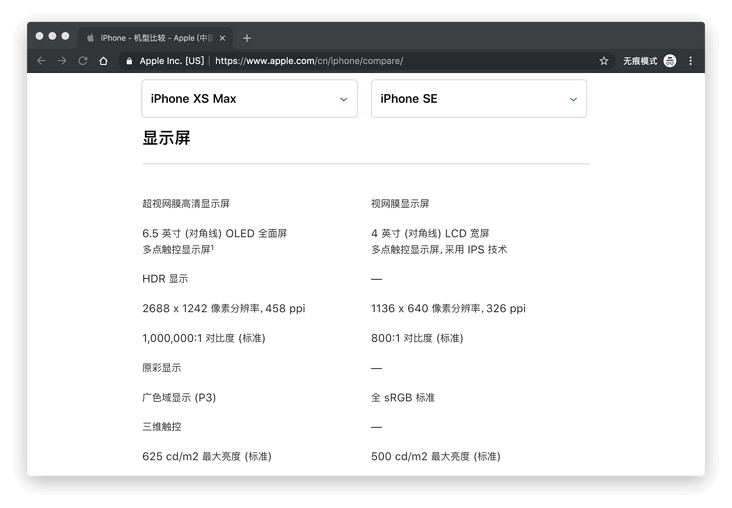Go back to the previous page

coord(42,61)
